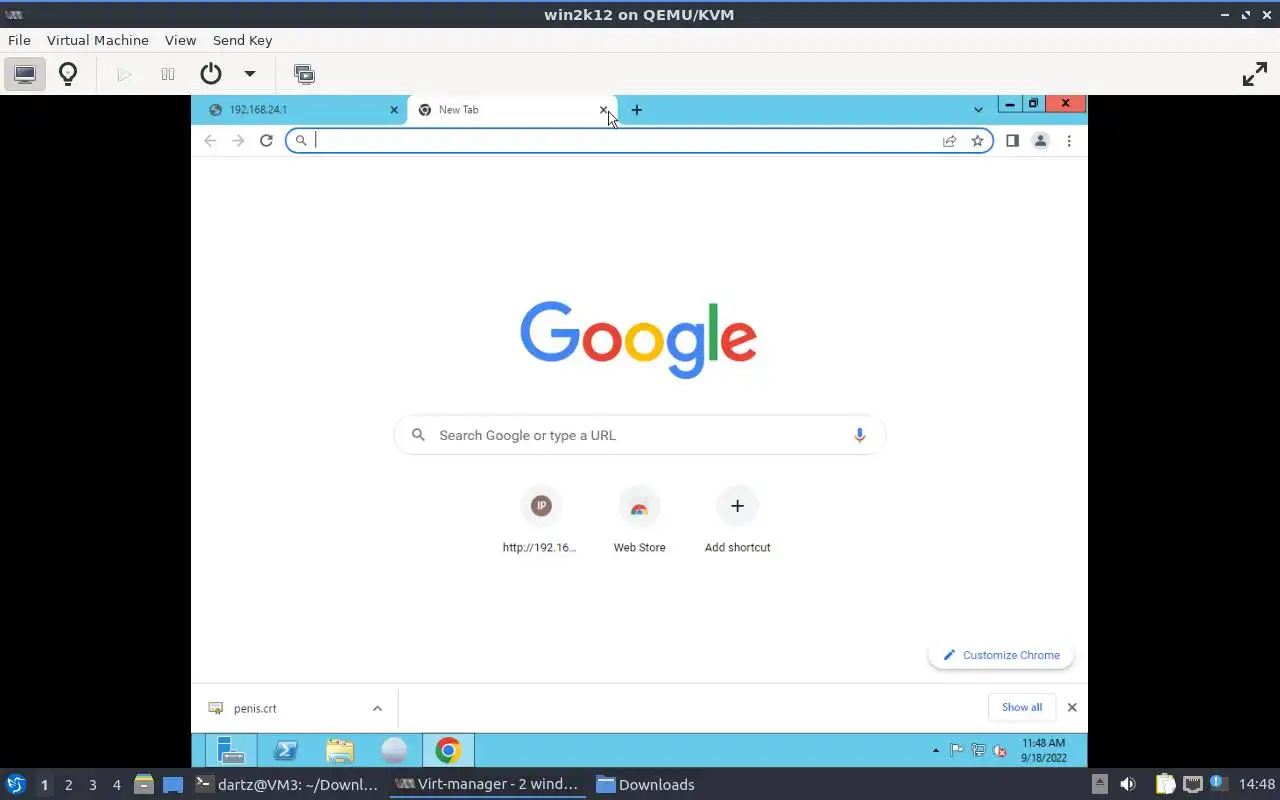Switch to workspace 2
The width and height of the screenshot is (1280, 800).
pos(68,785)
